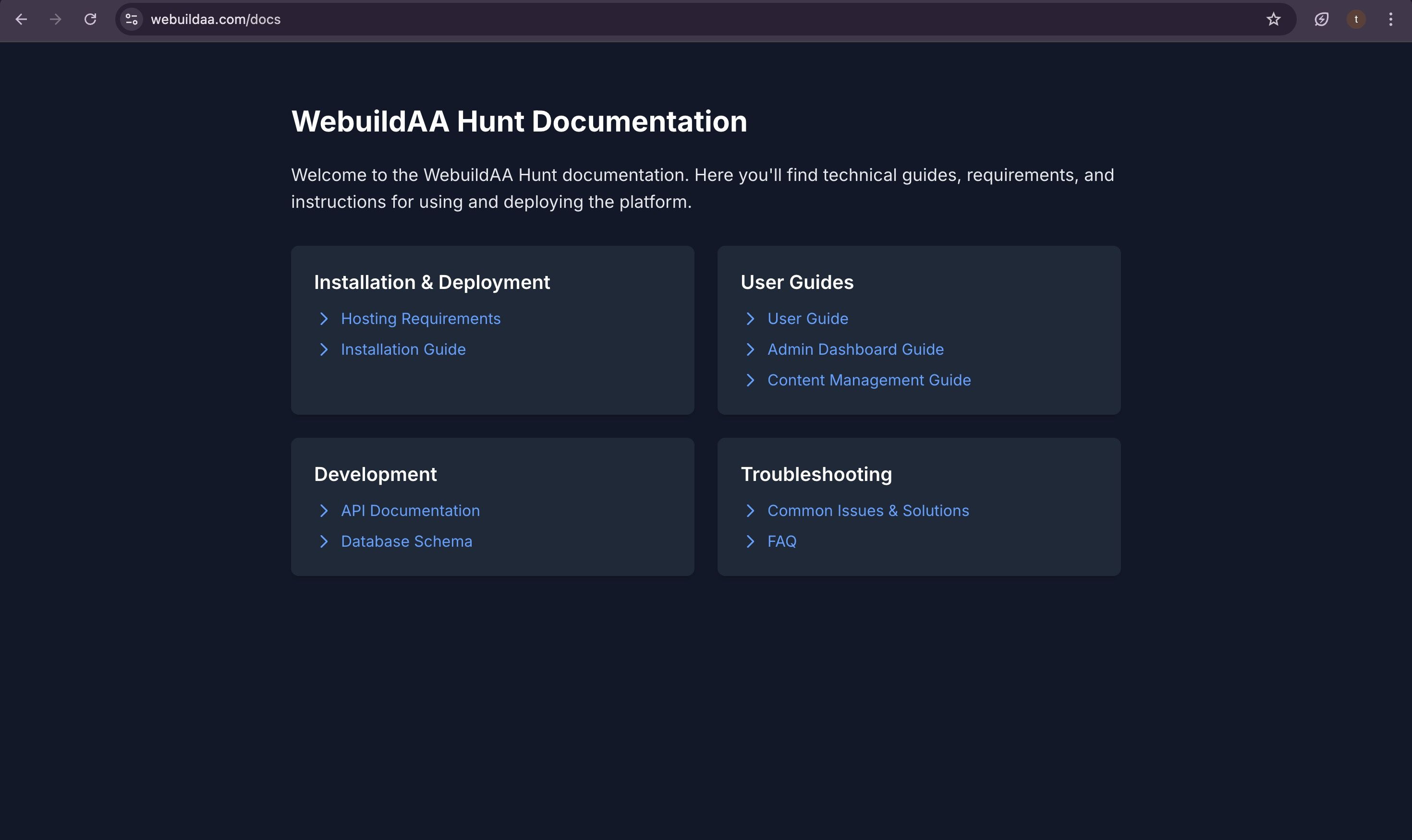Open the profile avatar 't'
Image resolution: width=1412 pixels, height=840 pixels.
(x=1356, y=19)
